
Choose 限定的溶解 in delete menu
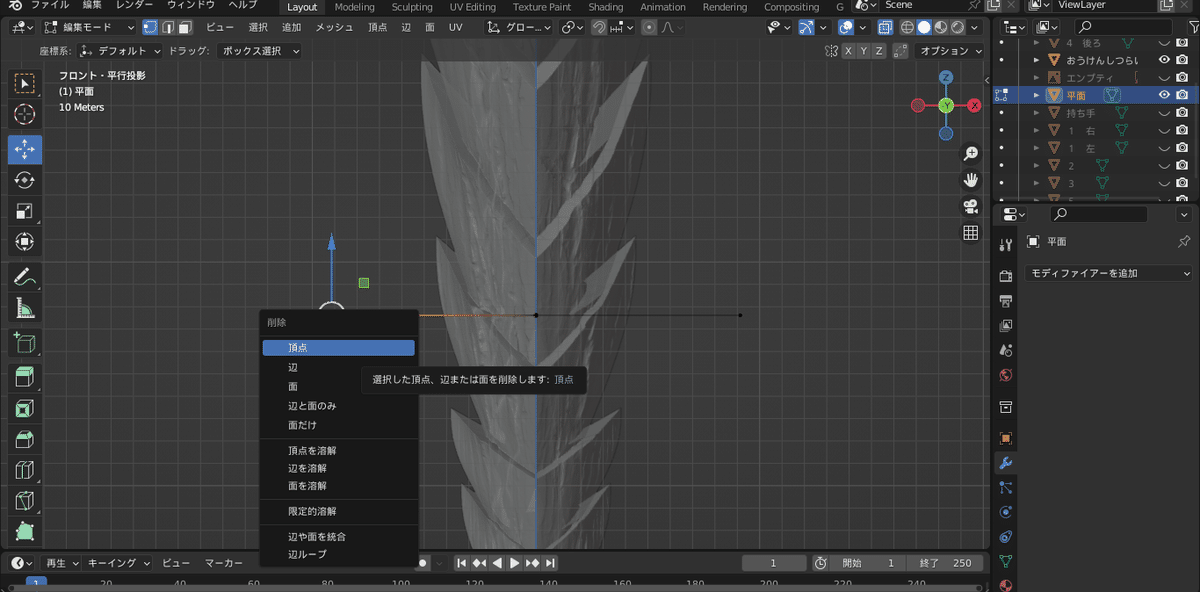tap(338, 511)
